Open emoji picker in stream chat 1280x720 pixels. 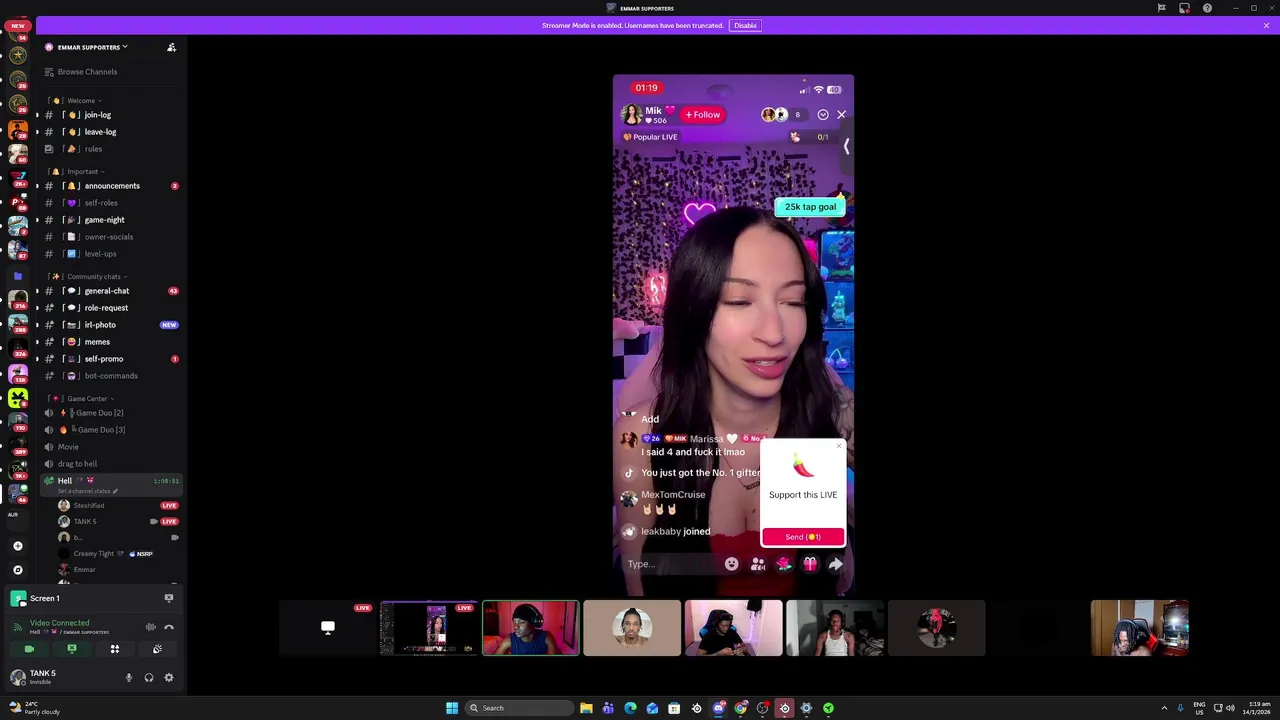click(x=732, y=564)
